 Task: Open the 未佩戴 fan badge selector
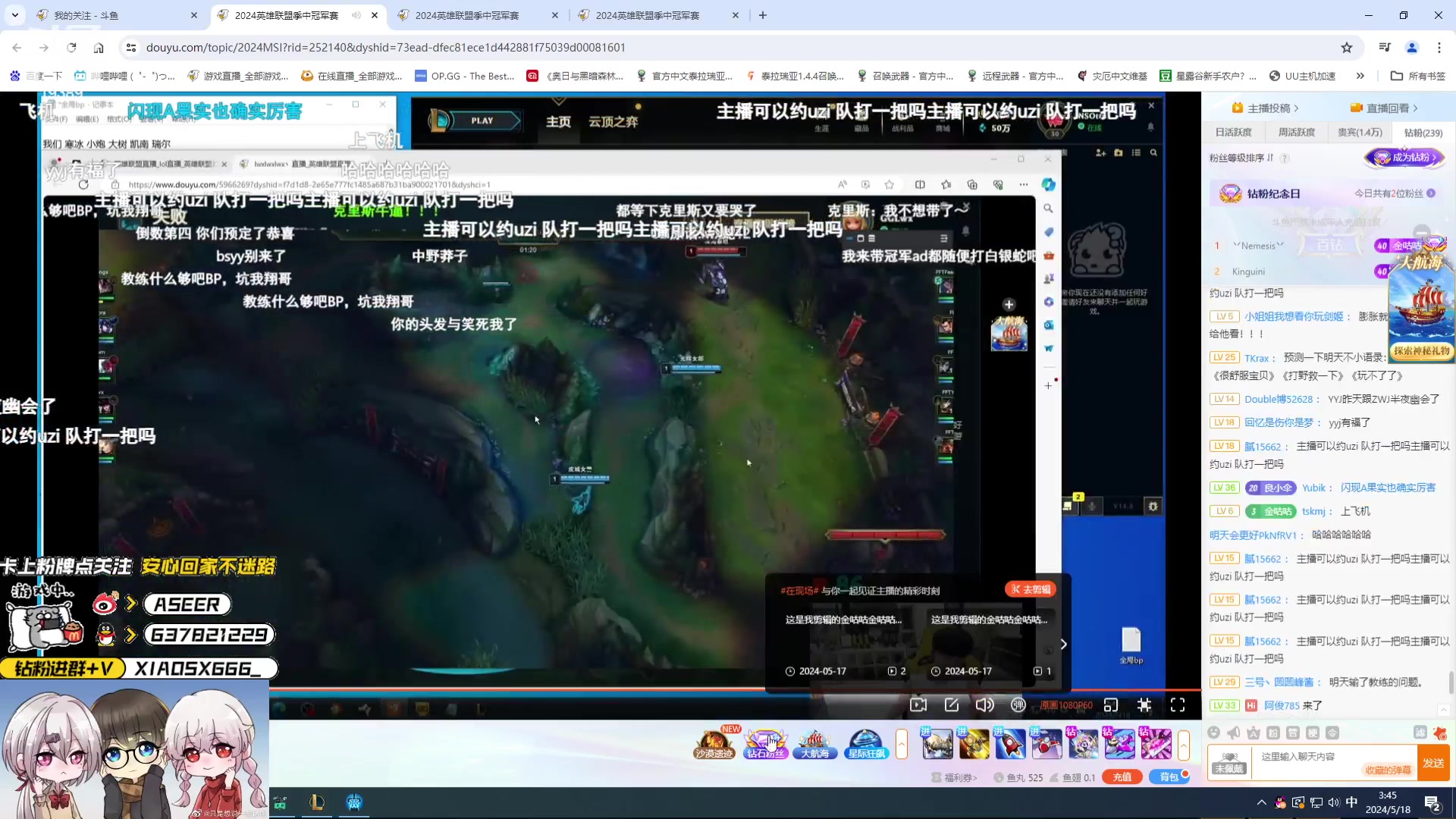click(1229, 763)
